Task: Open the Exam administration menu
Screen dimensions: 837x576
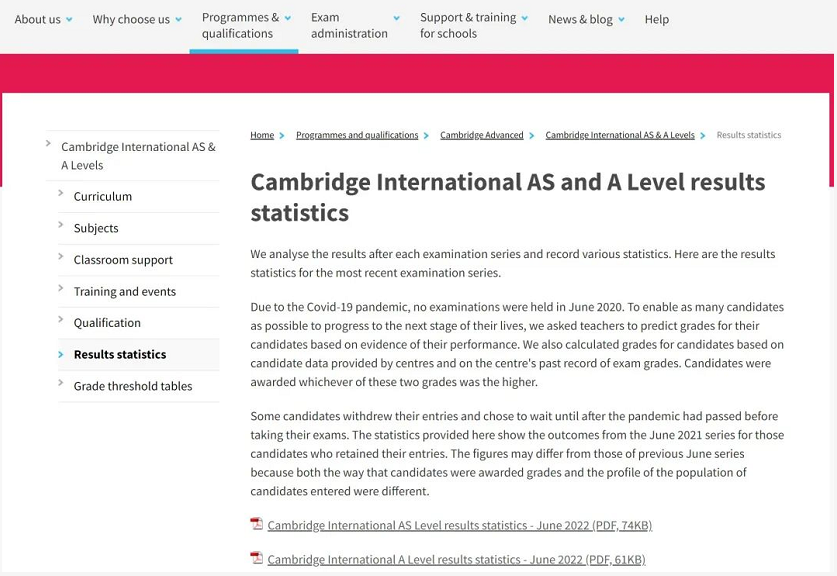Action: pos(349,25)
